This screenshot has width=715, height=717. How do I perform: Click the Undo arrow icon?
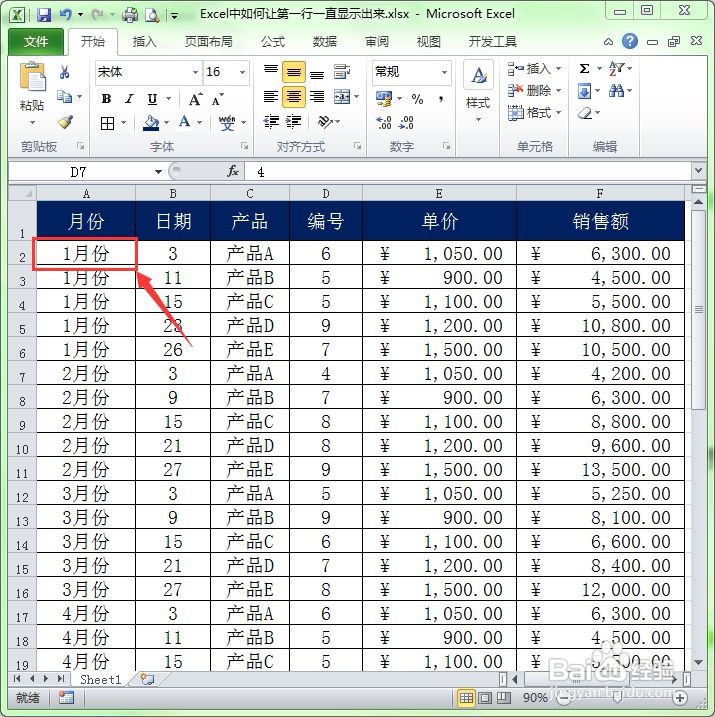66,15
